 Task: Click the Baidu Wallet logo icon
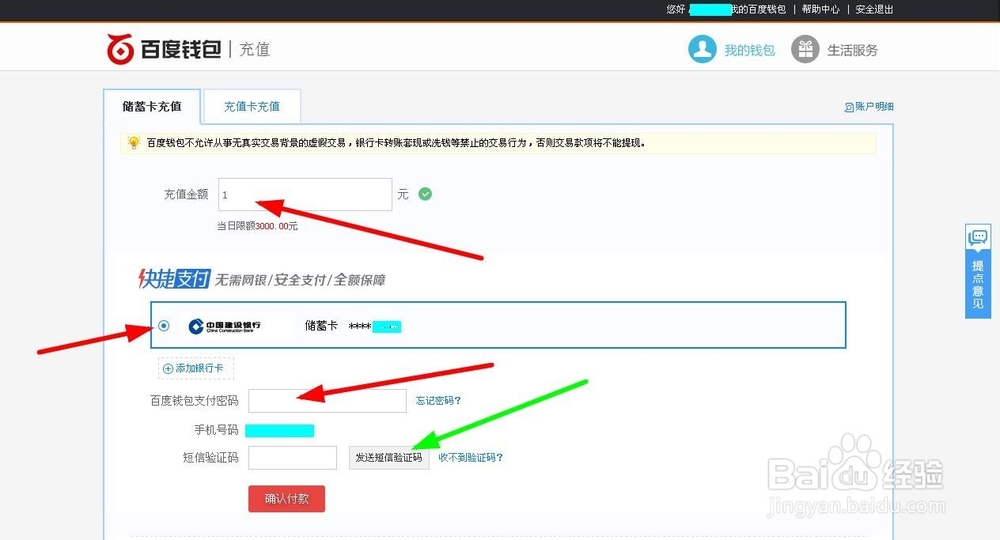coord(120,49)
